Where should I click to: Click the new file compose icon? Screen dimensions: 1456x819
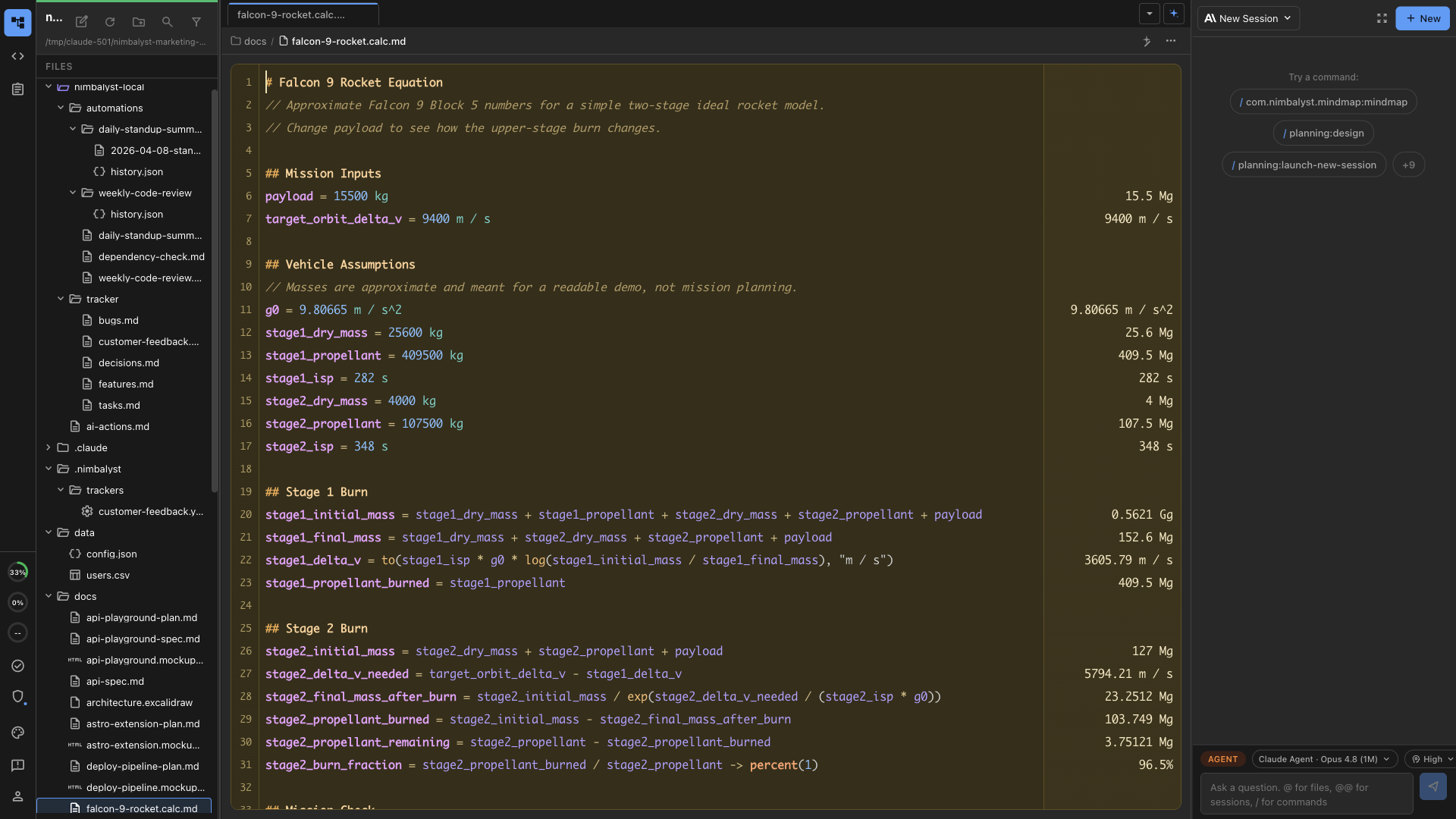click(x=82, y=22)
